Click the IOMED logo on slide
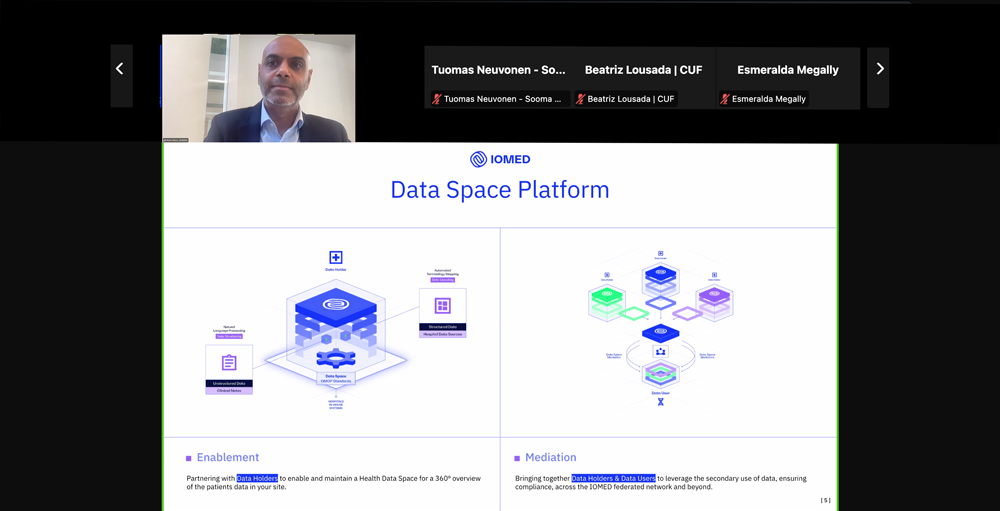 point(500,159)
